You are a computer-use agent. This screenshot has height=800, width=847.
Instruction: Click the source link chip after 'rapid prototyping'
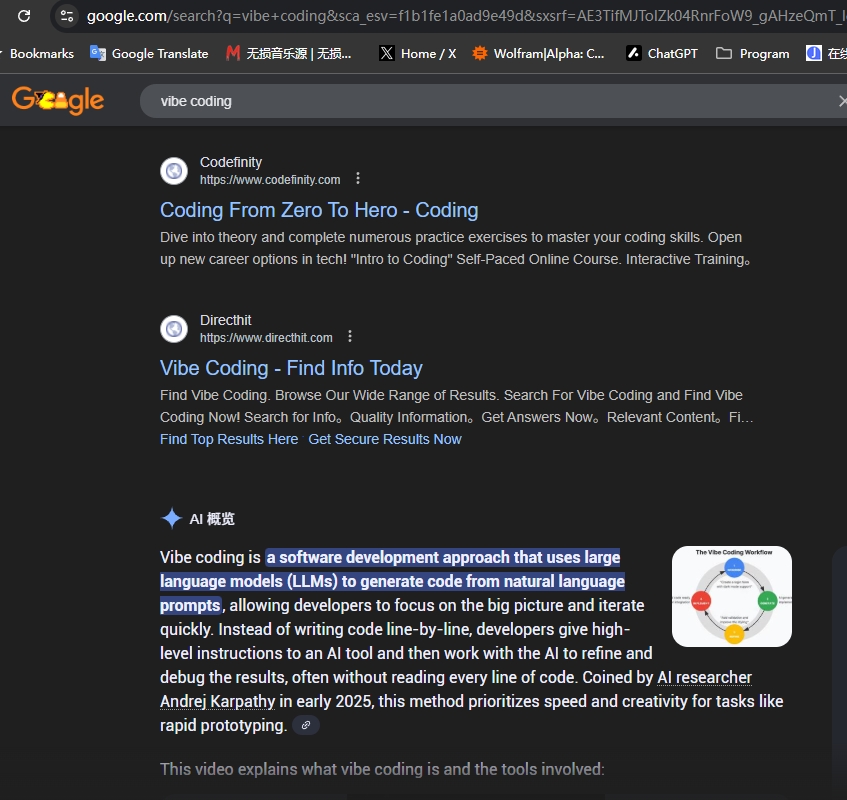306,725
